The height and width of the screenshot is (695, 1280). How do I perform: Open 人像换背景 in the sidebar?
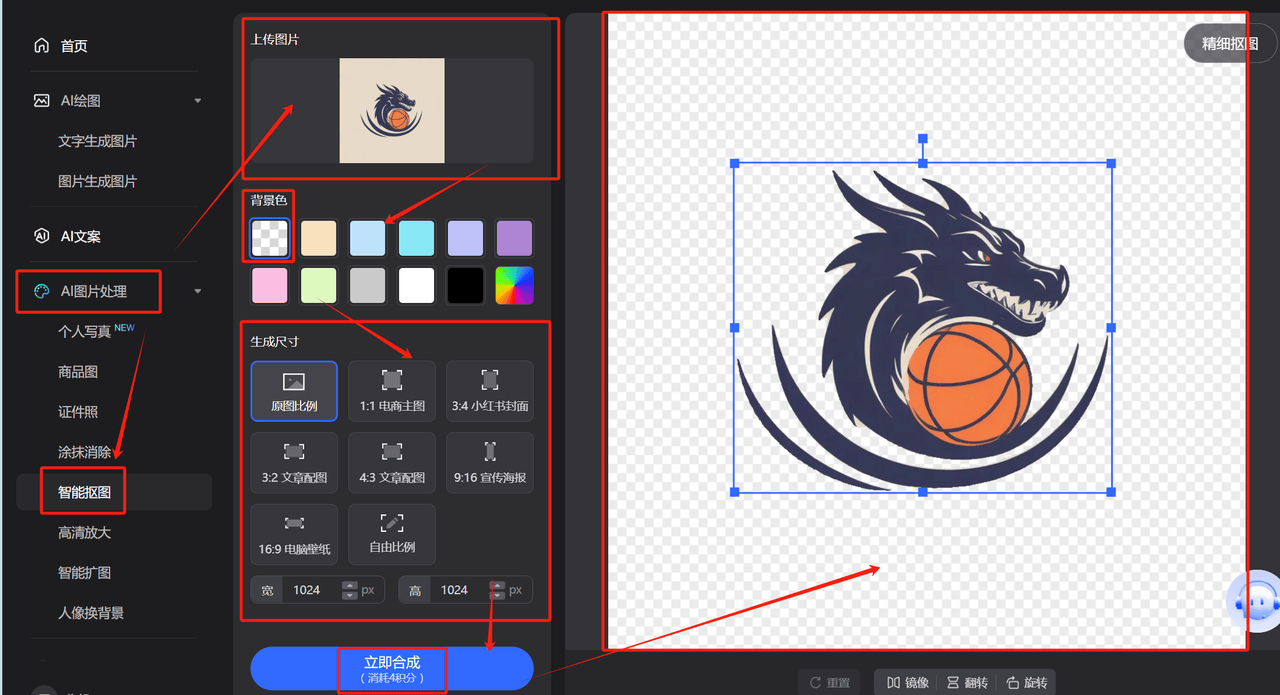point(91,613)
